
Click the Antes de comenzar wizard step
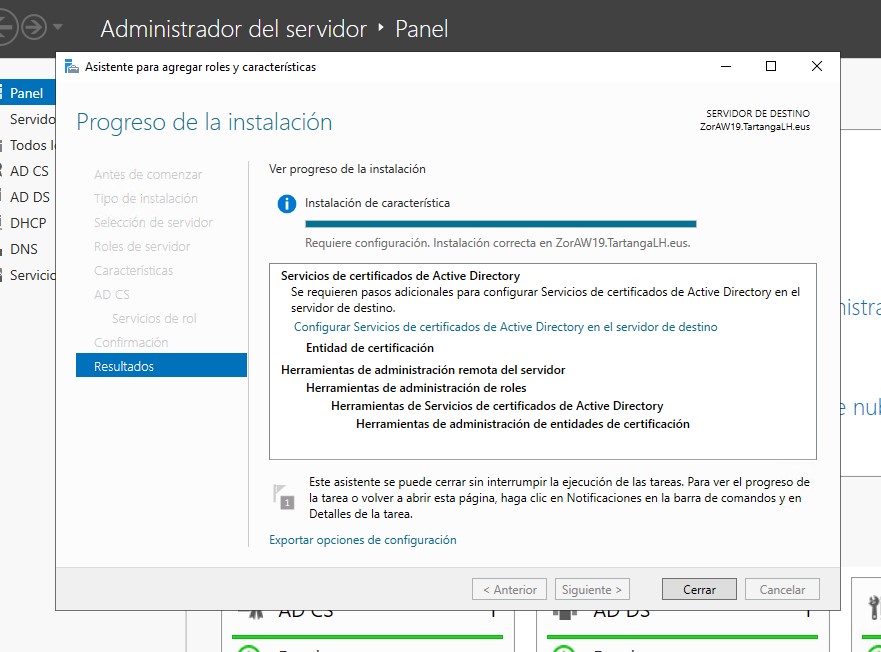pyautogui.click(x=148, y=174)
